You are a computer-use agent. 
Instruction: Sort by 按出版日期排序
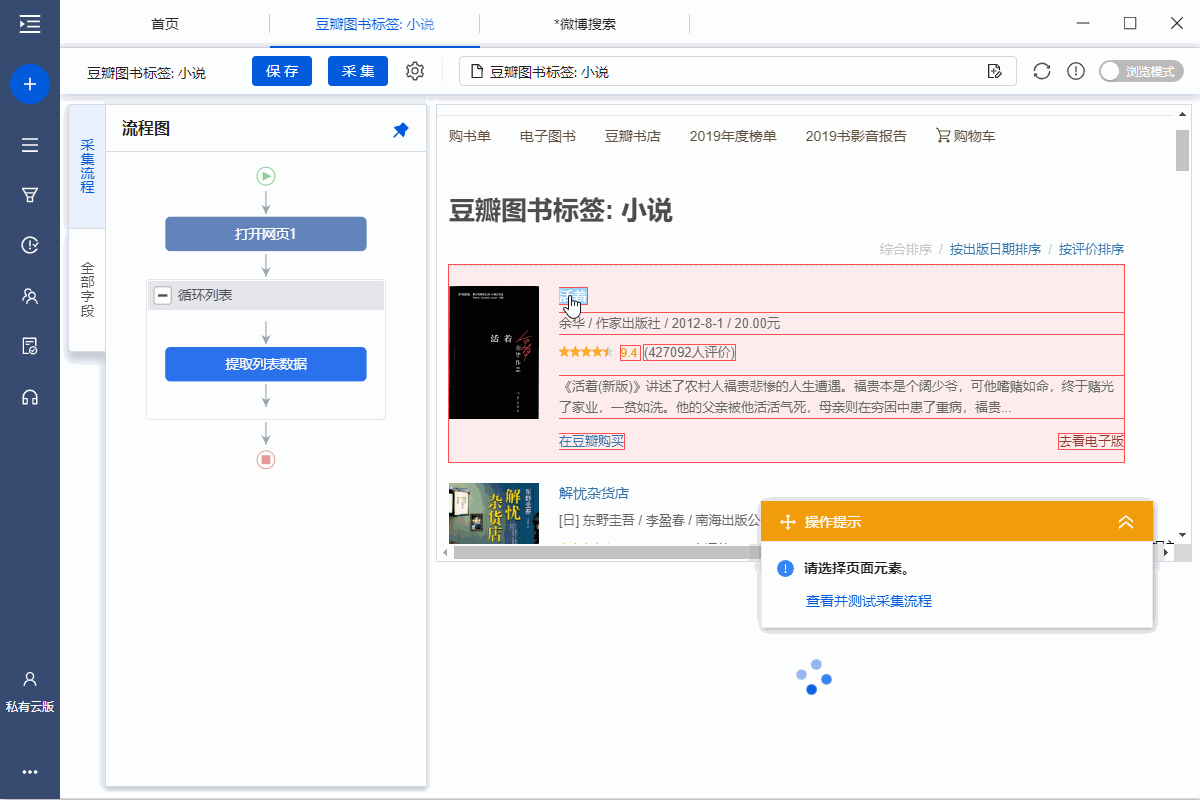pyautogui.click(x=995, y=249)
